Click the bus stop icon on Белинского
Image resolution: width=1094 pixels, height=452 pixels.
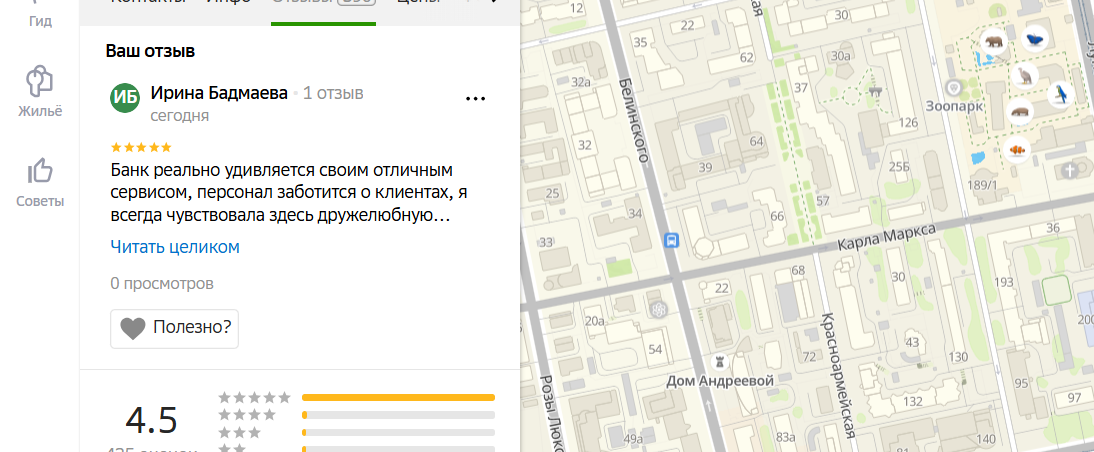pos(671,241)
